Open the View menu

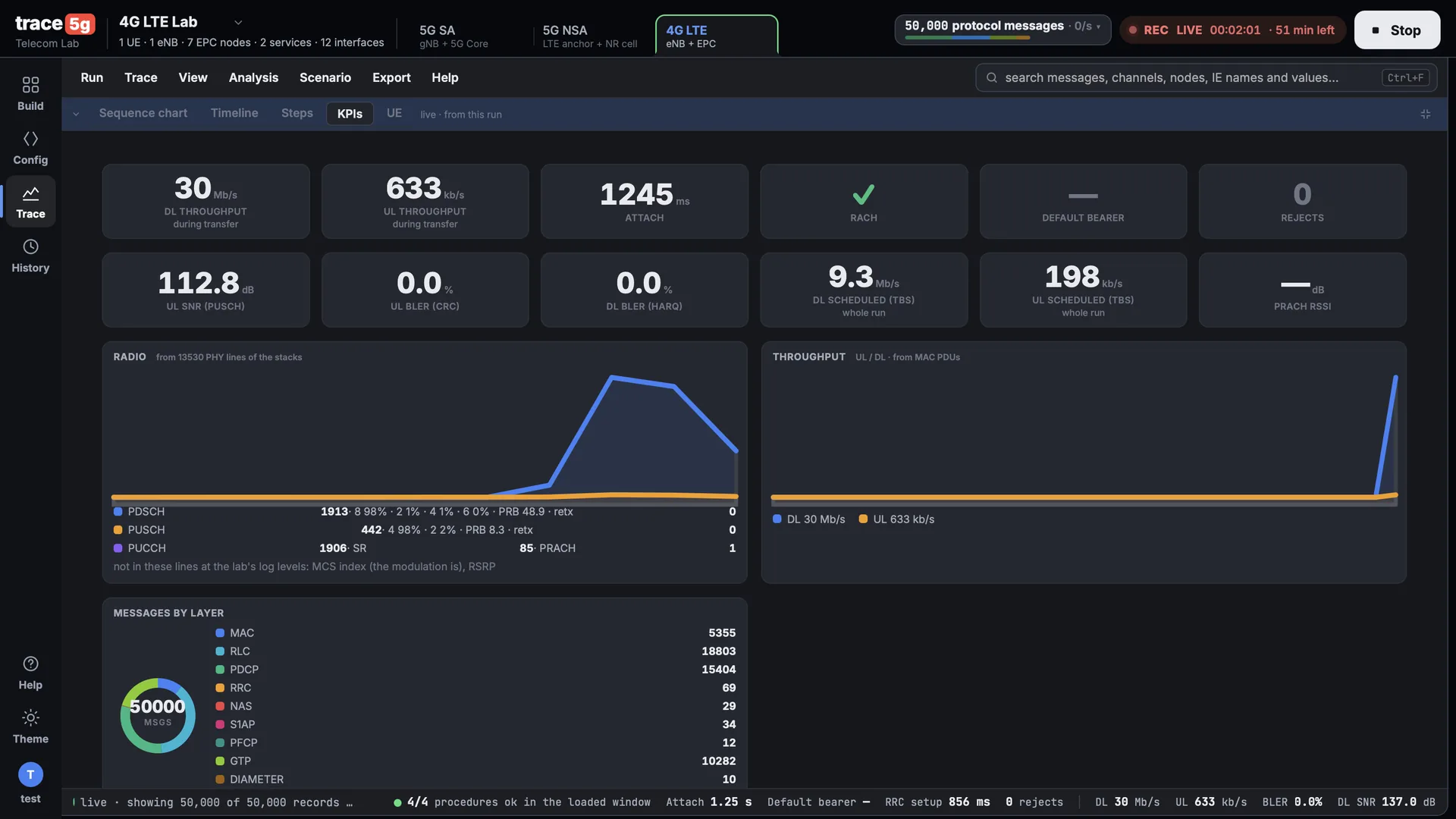pos(193,77)
